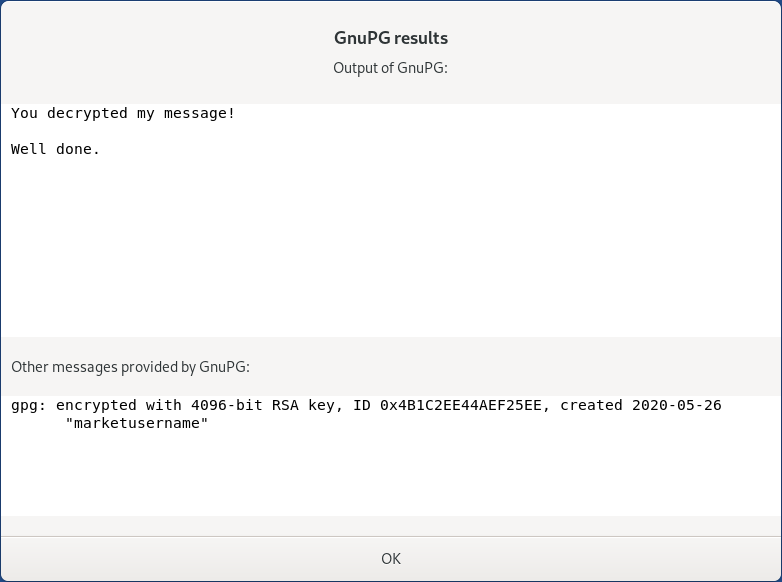Click the '4096-bit RSA key' text
The width and height of the screenshot is (782, 582).
pos(263,405)
